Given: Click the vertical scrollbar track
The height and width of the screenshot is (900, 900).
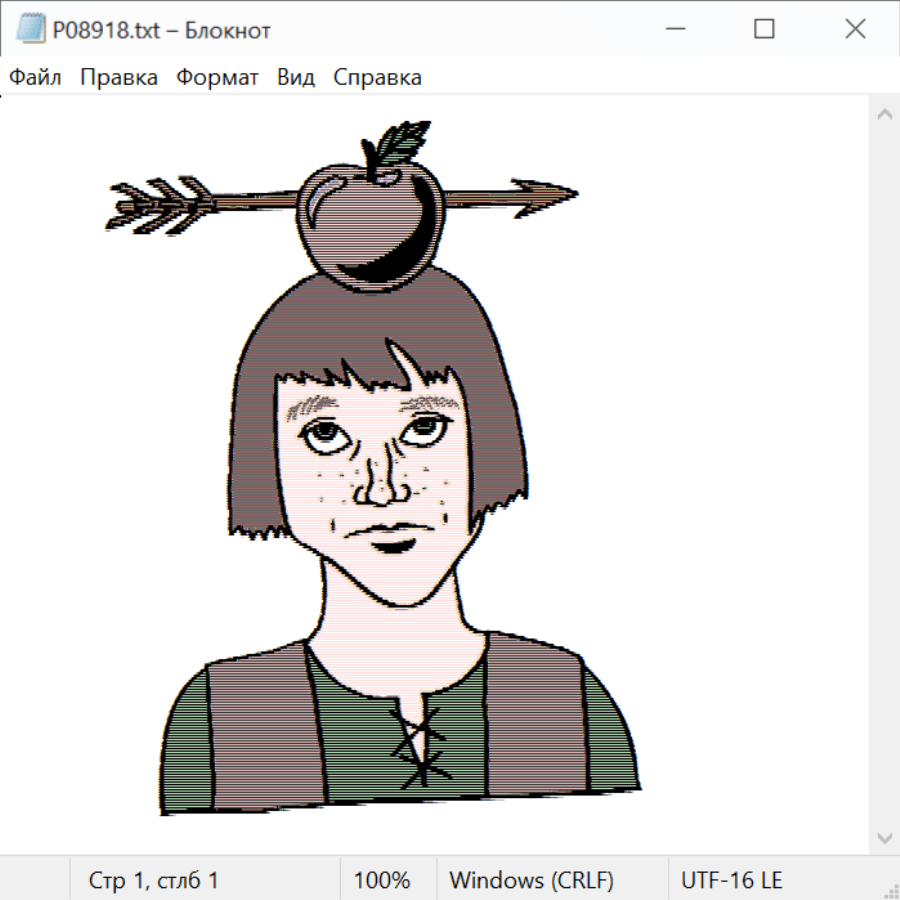Looking at the screenshot, I should point(884,475).
